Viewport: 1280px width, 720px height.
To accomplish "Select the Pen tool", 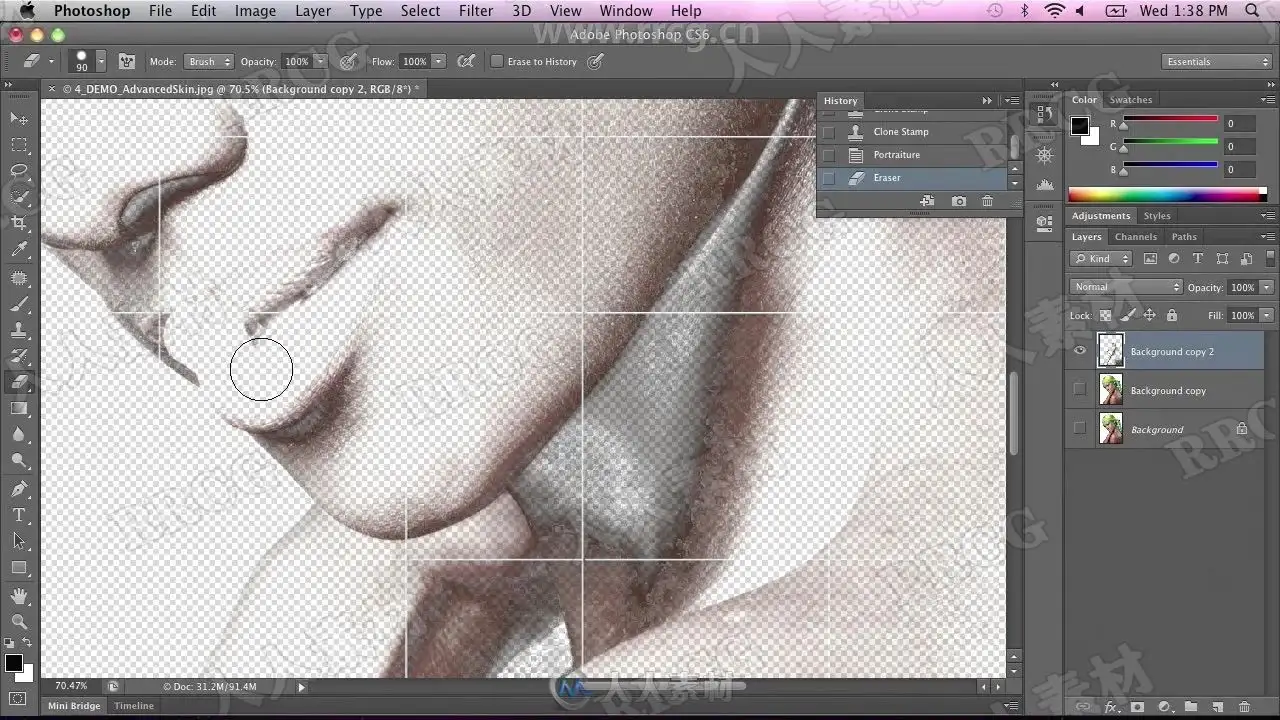I will tap(19, 489).
